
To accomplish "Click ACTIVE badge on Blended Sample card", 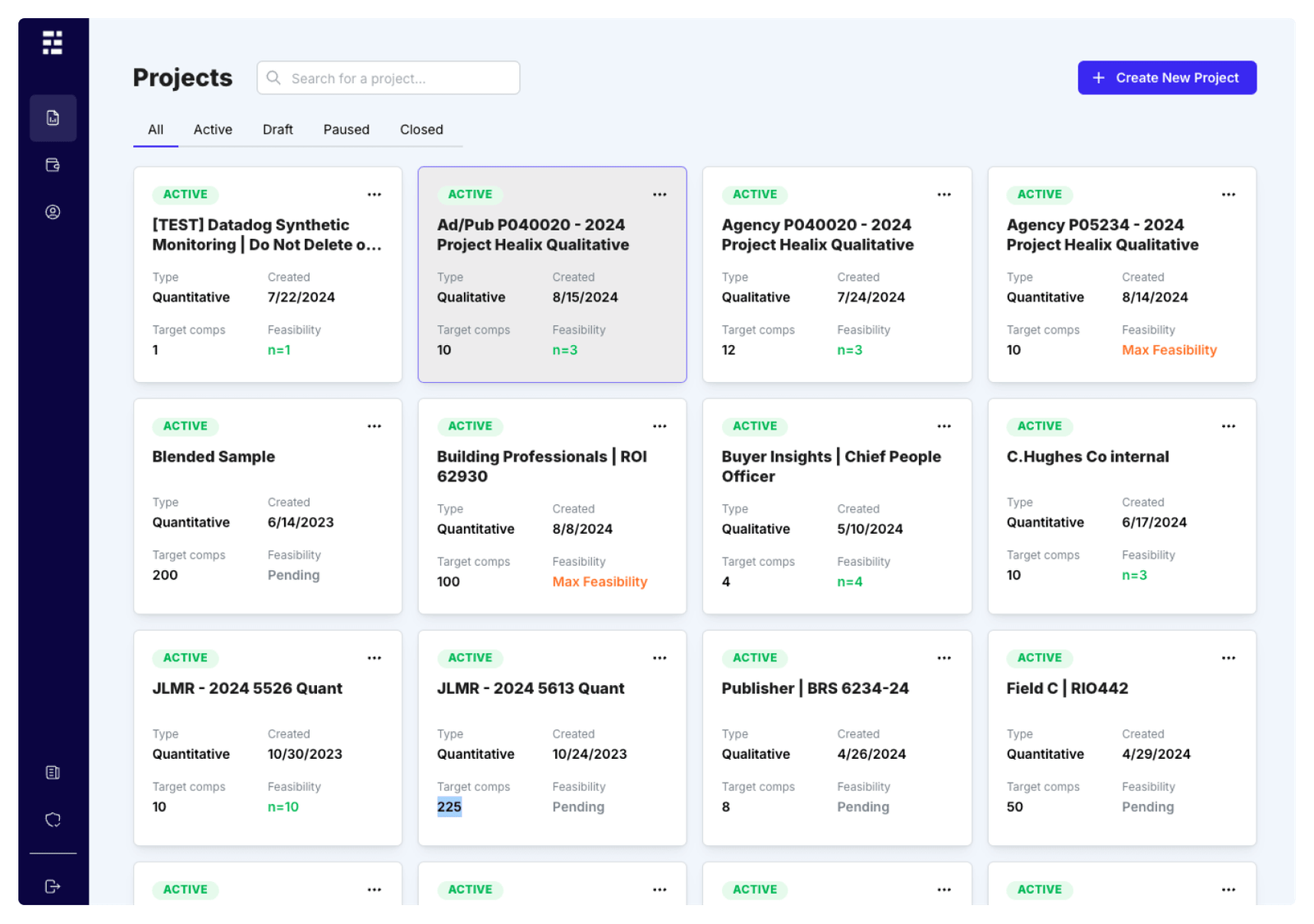I will pos(186,426).
